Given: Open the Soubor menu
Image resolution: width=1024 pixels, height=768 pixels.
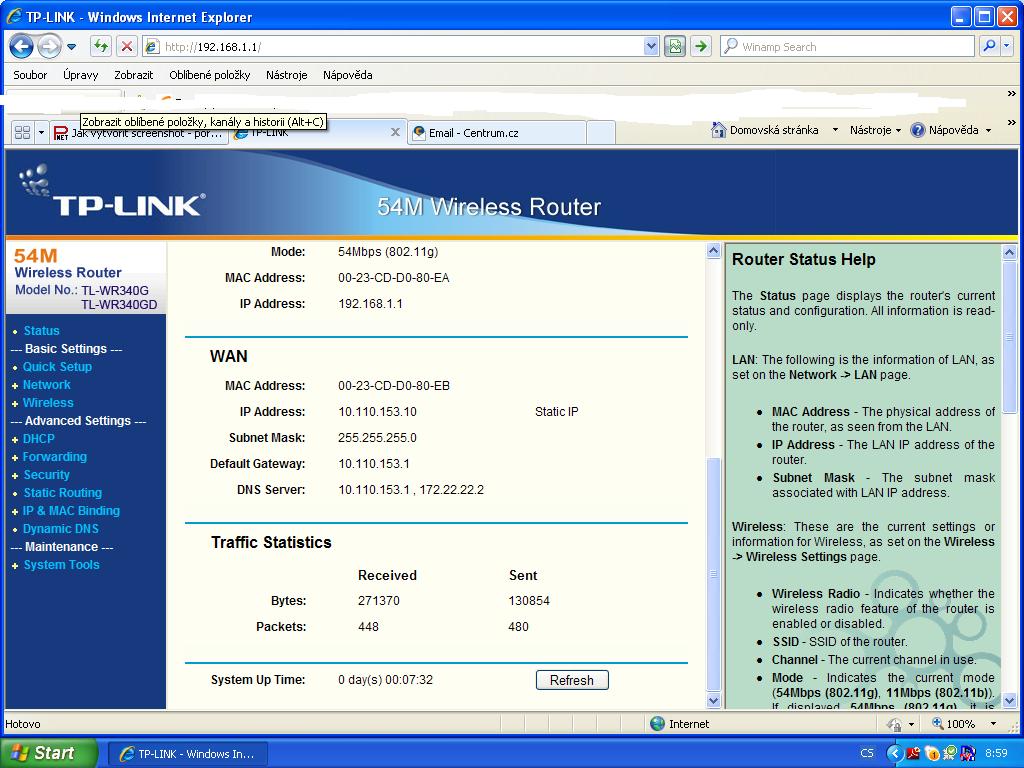Looking at the screenshot, I should pos(30,74).
